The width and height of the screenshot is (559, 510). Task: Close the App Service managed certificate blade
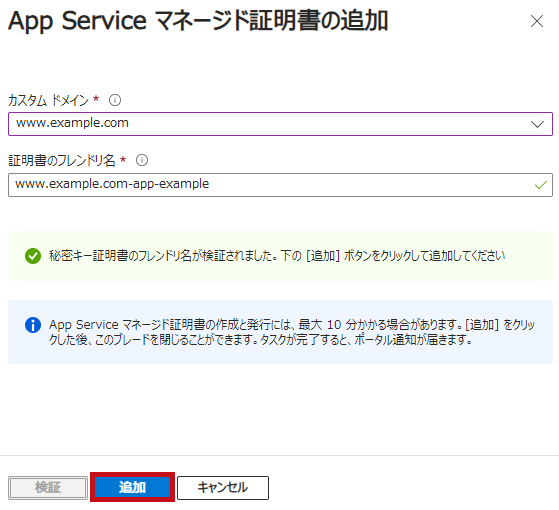coord(537,21)
